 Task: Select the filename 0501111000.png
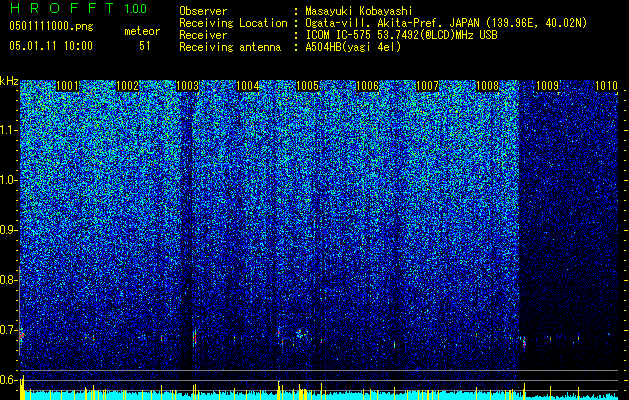click(x=51, y=26)
